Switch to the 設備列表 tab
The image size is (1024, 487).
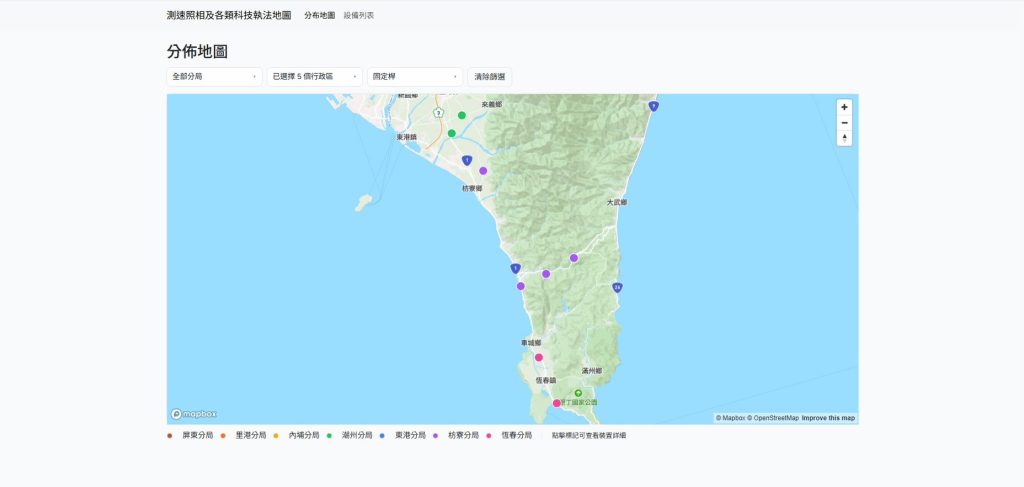click(358, 16)
